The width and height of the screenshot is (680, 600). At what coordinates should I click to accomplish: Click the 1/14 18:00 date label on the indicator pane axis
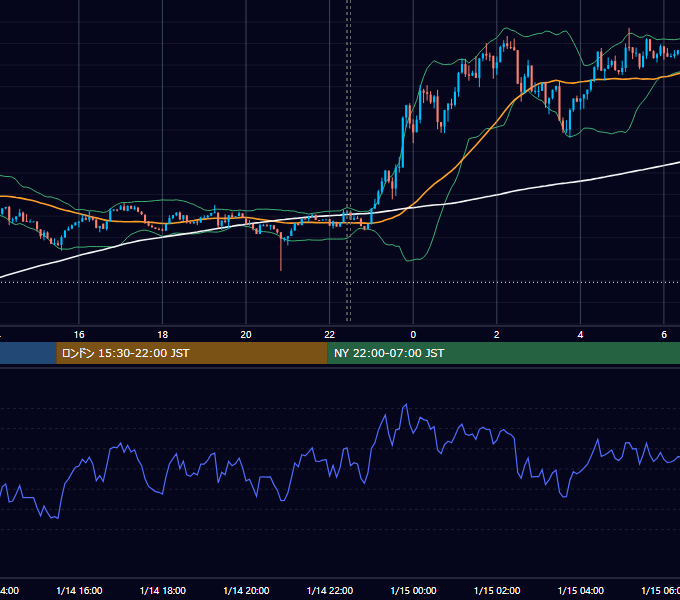[163, 591]
